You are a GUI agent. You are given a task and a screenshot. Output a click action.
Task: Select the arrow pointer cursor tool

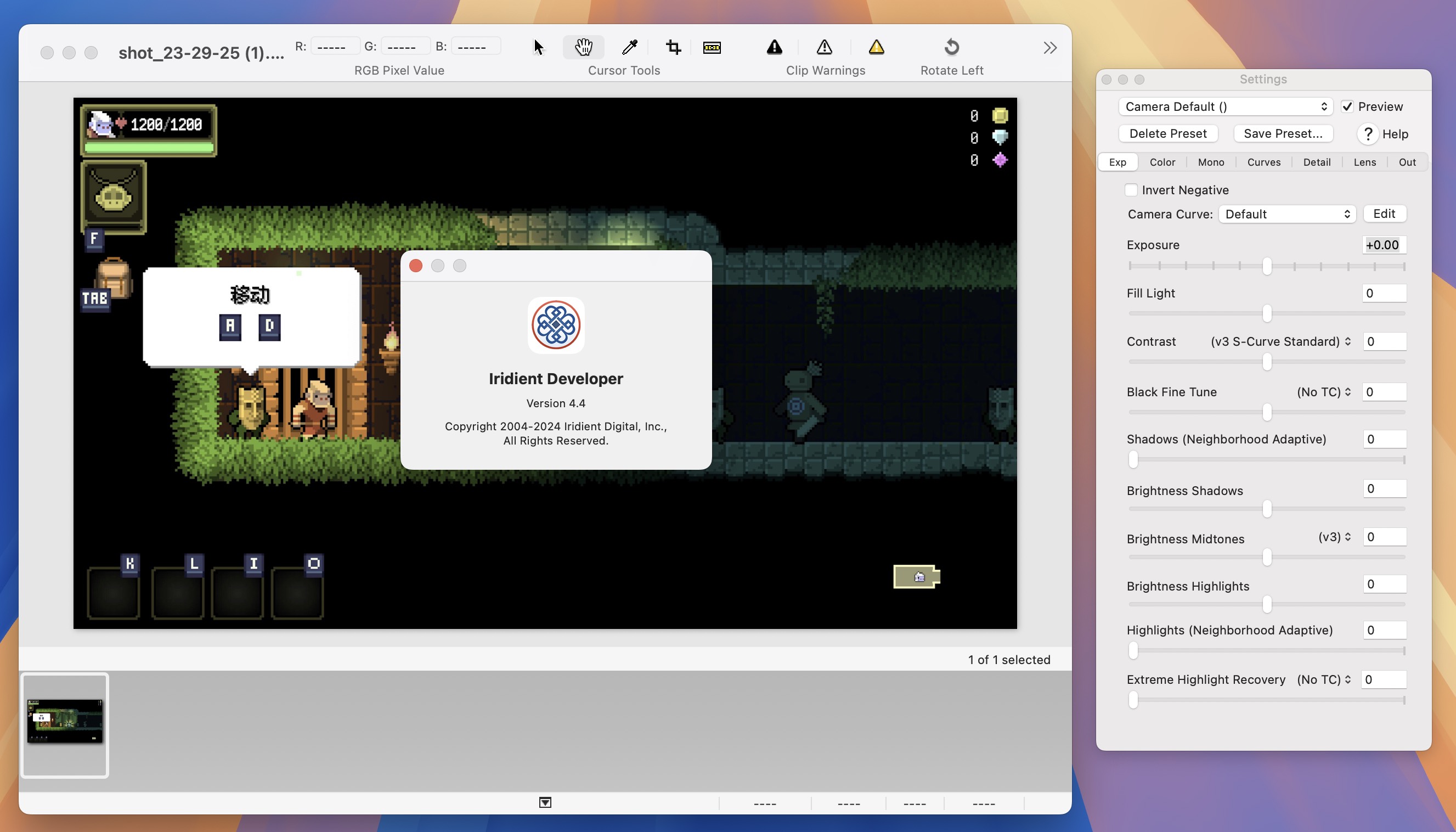click(x=539, y=47)
